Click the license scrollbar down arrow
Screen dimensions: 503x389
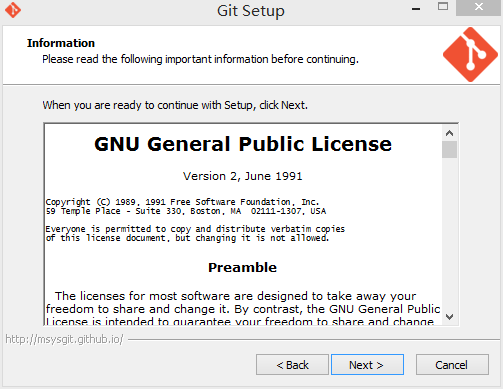(449, 317)
